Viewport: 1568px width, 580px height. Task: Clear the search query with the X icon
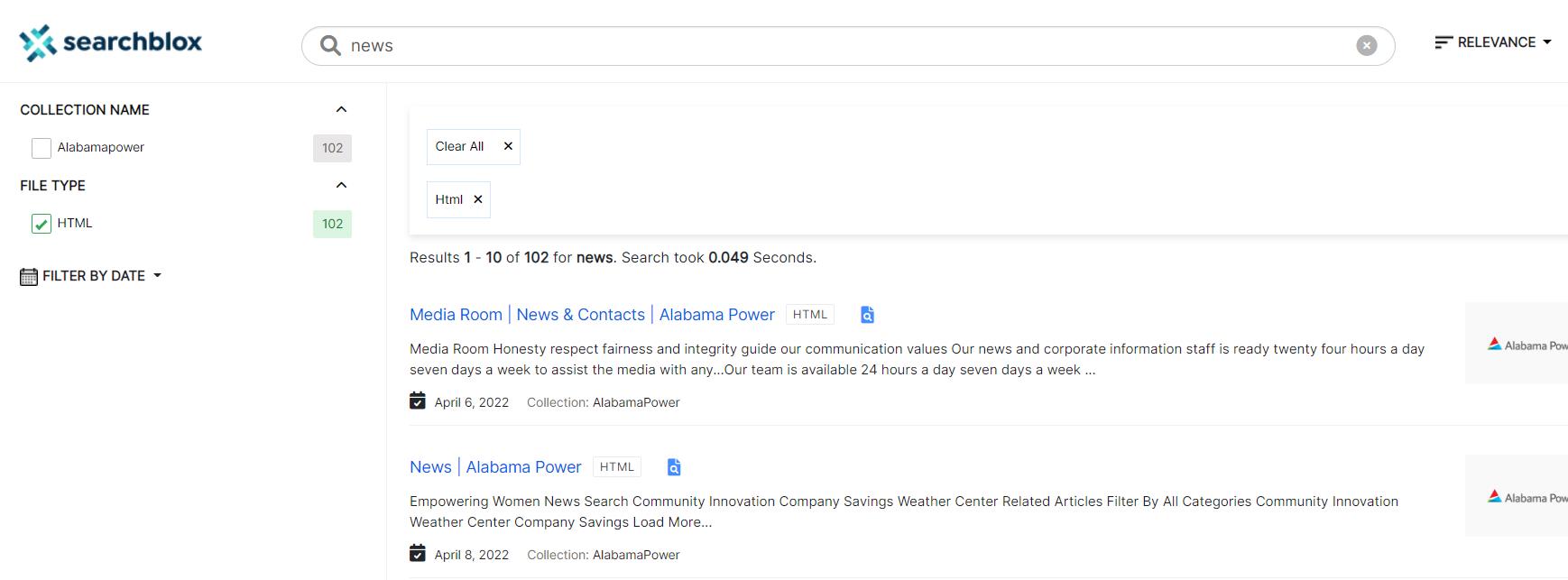[1367, 46]
